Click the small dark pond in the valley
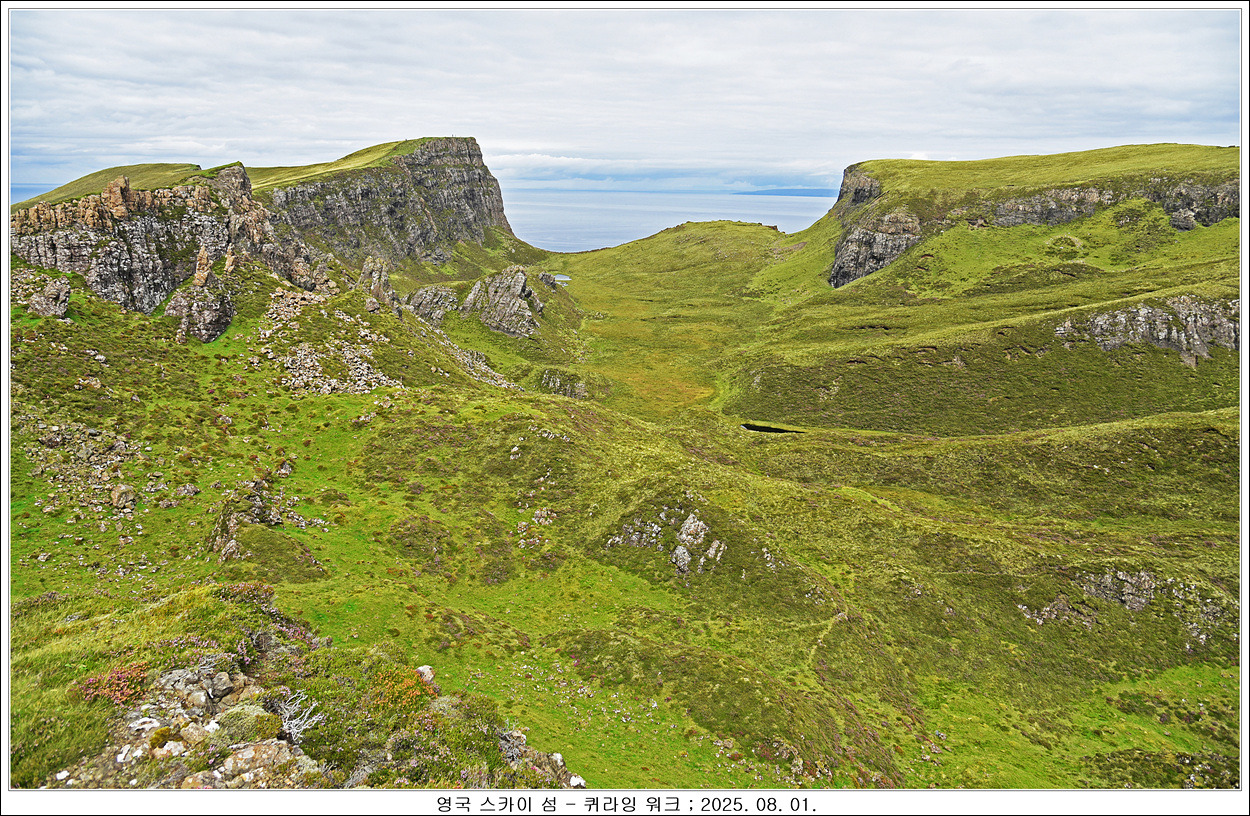The height and width of the screenshot is (816, 1250). pos(770,428)
